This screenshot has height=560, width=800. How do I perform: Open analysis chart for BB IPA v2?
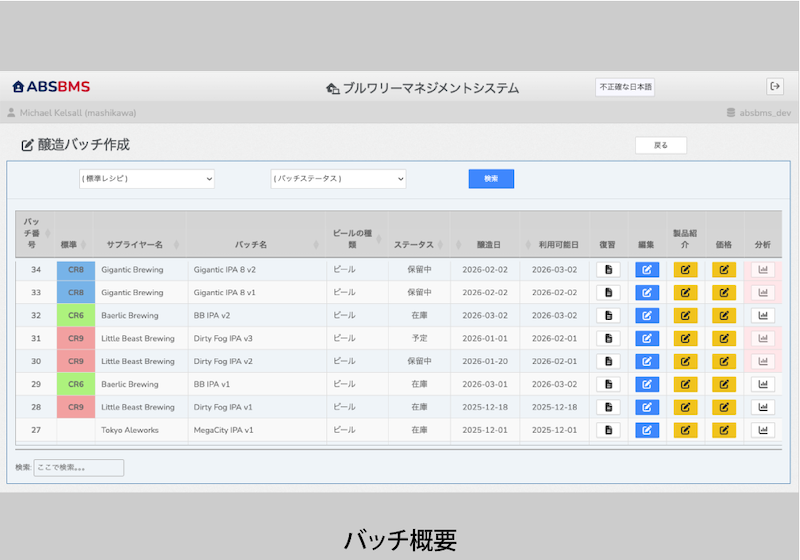[763, 316]
